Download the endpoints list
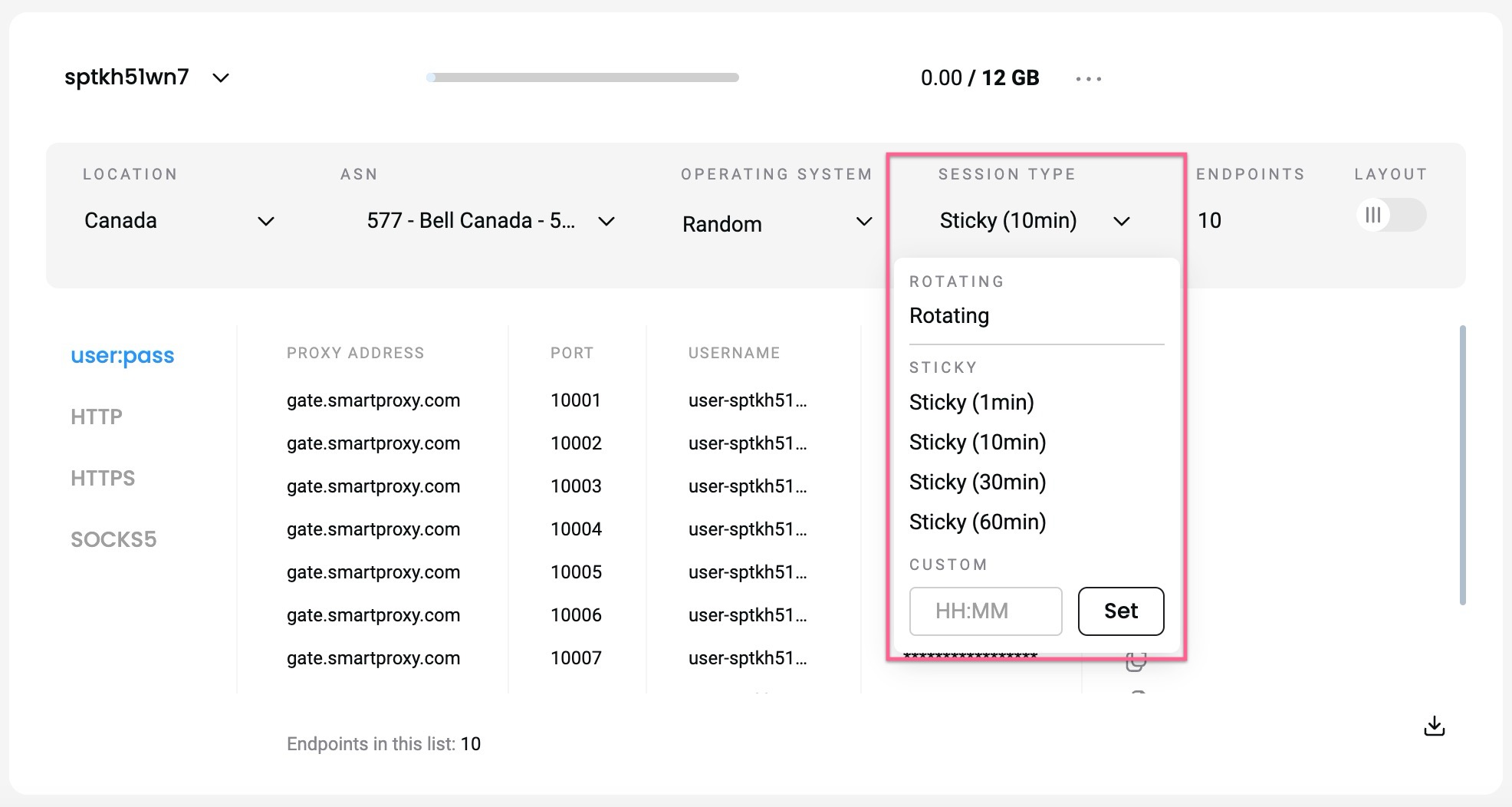Screen dimensions: 1512x807 (1434, 726)
